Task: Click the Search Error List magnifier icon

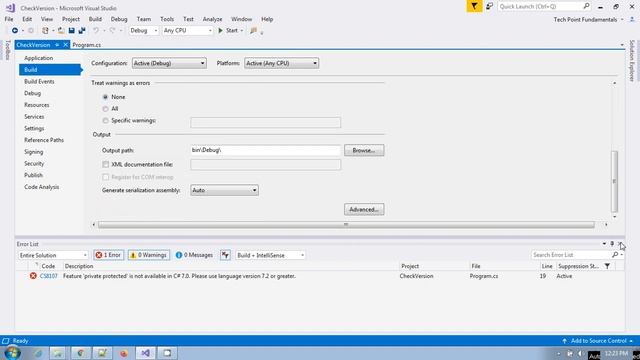Action: (615, 255)
